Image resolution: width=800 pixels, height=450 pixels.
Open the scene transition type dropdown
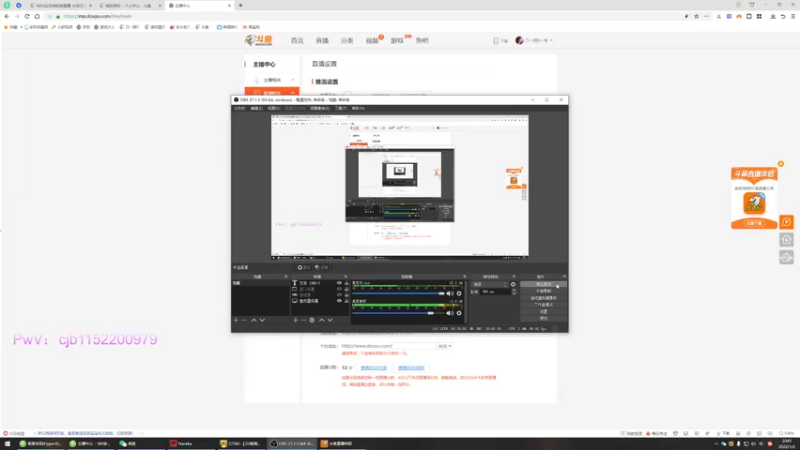click(x=489, y=284)
